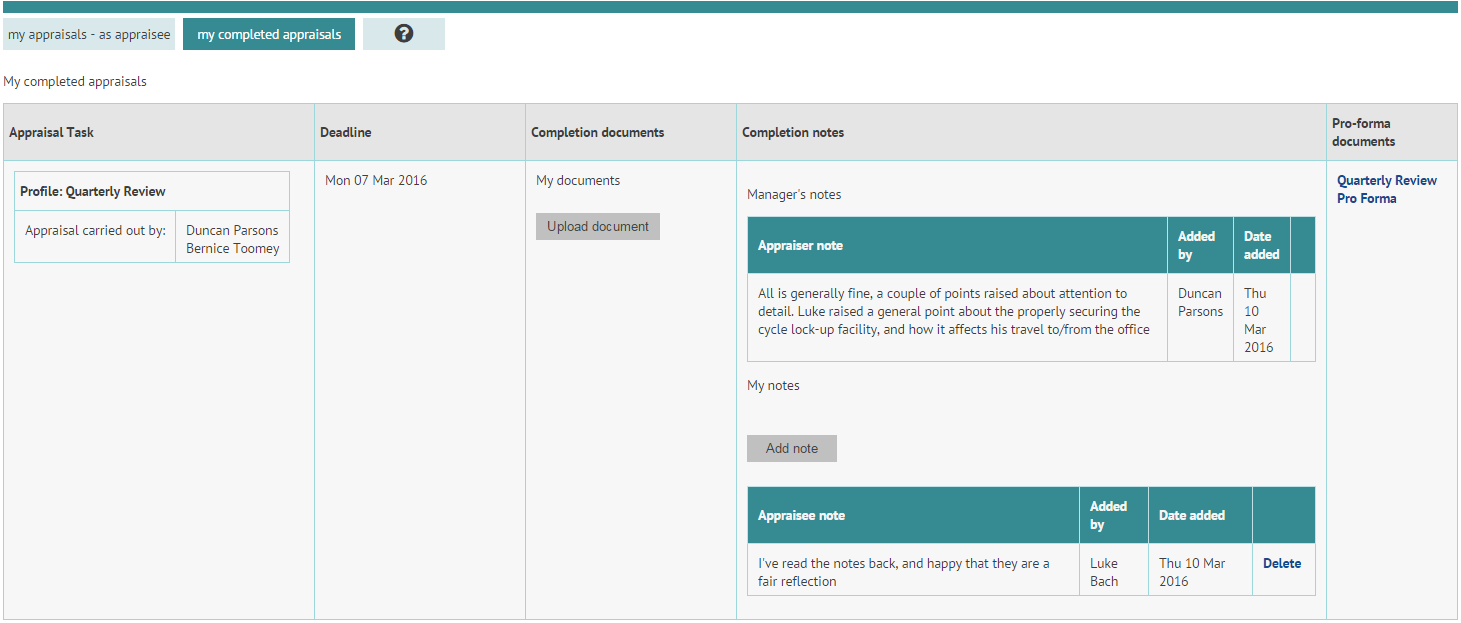Select the 'my completed appraisals' tab
Viewport: 1461px width, 623px height.
(x=268, y=33)
